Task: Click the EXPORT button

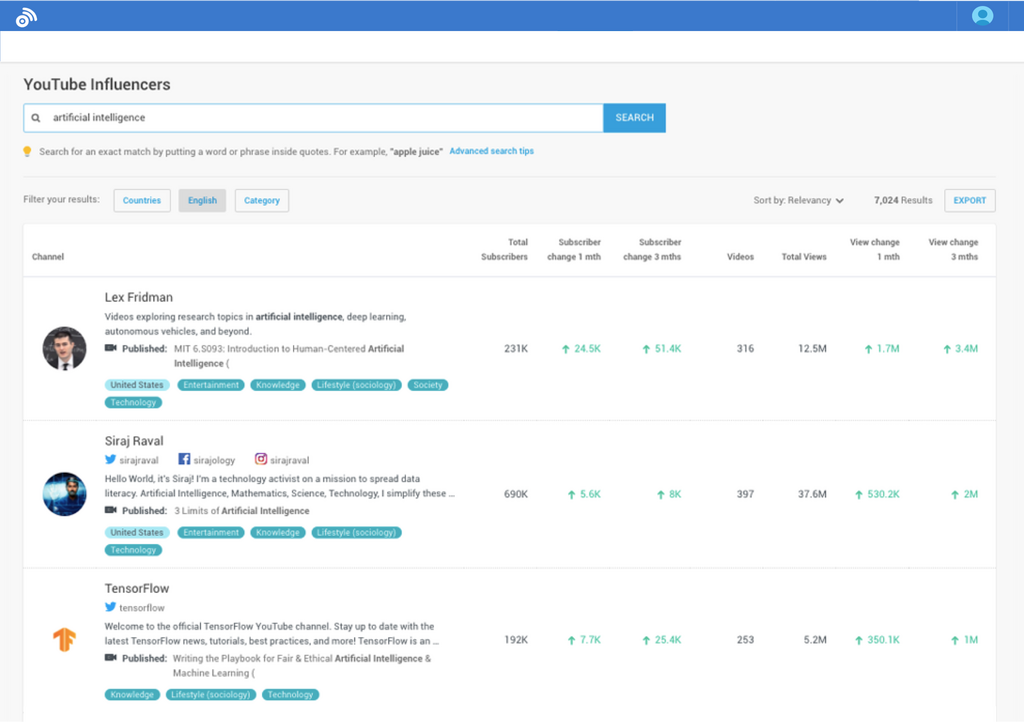Action: pyautogui.click(x=969, y=200)
